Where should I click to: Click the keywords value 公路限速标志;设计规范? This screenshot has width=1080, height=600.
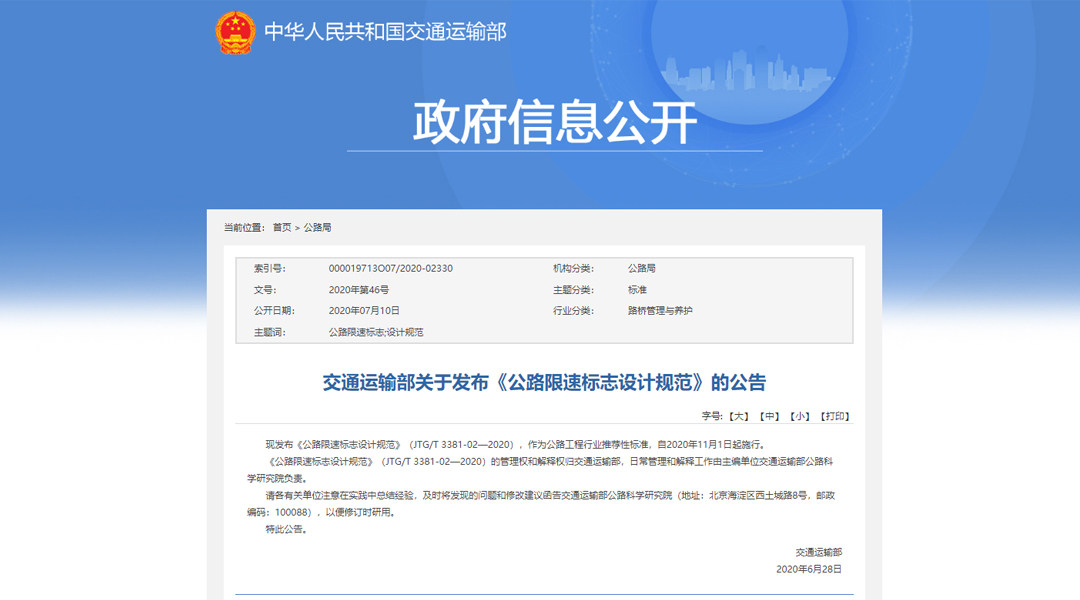[376, 332]
